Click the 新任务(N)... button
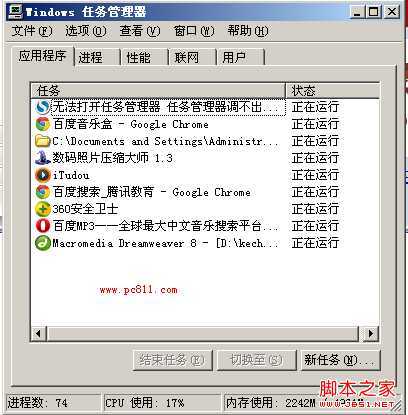The width and height of the screenshot is (408, 415). point(340,360)
